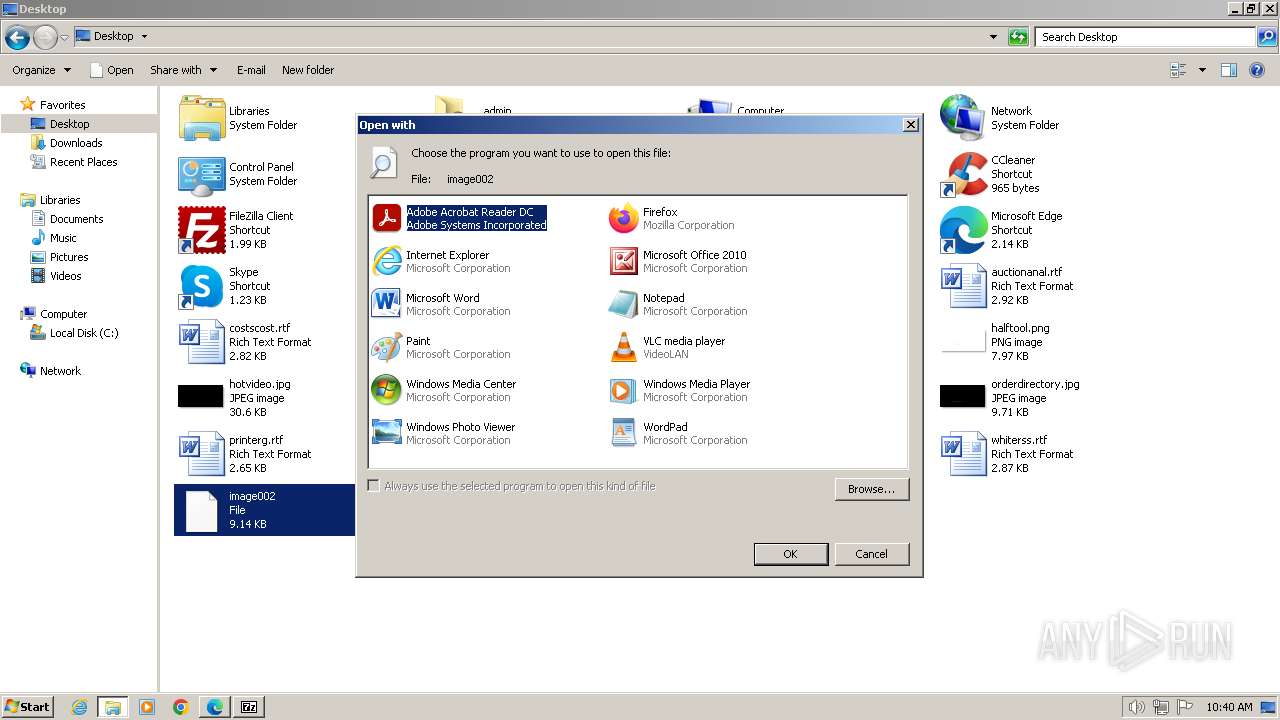The width and height of the screenshot is (1280, 720).
Task: Open the address bar history dropdown
Action: coord(993,37)
